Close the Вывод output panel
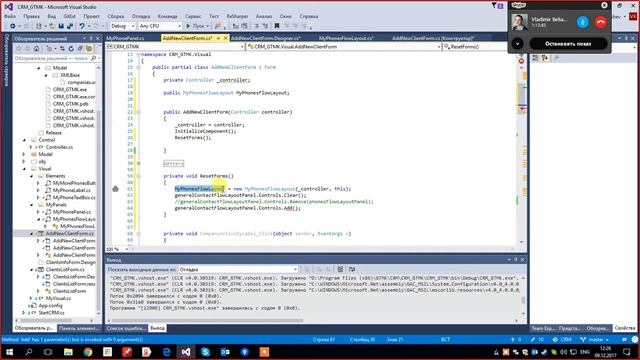640x360 pixels. [522, 260]
